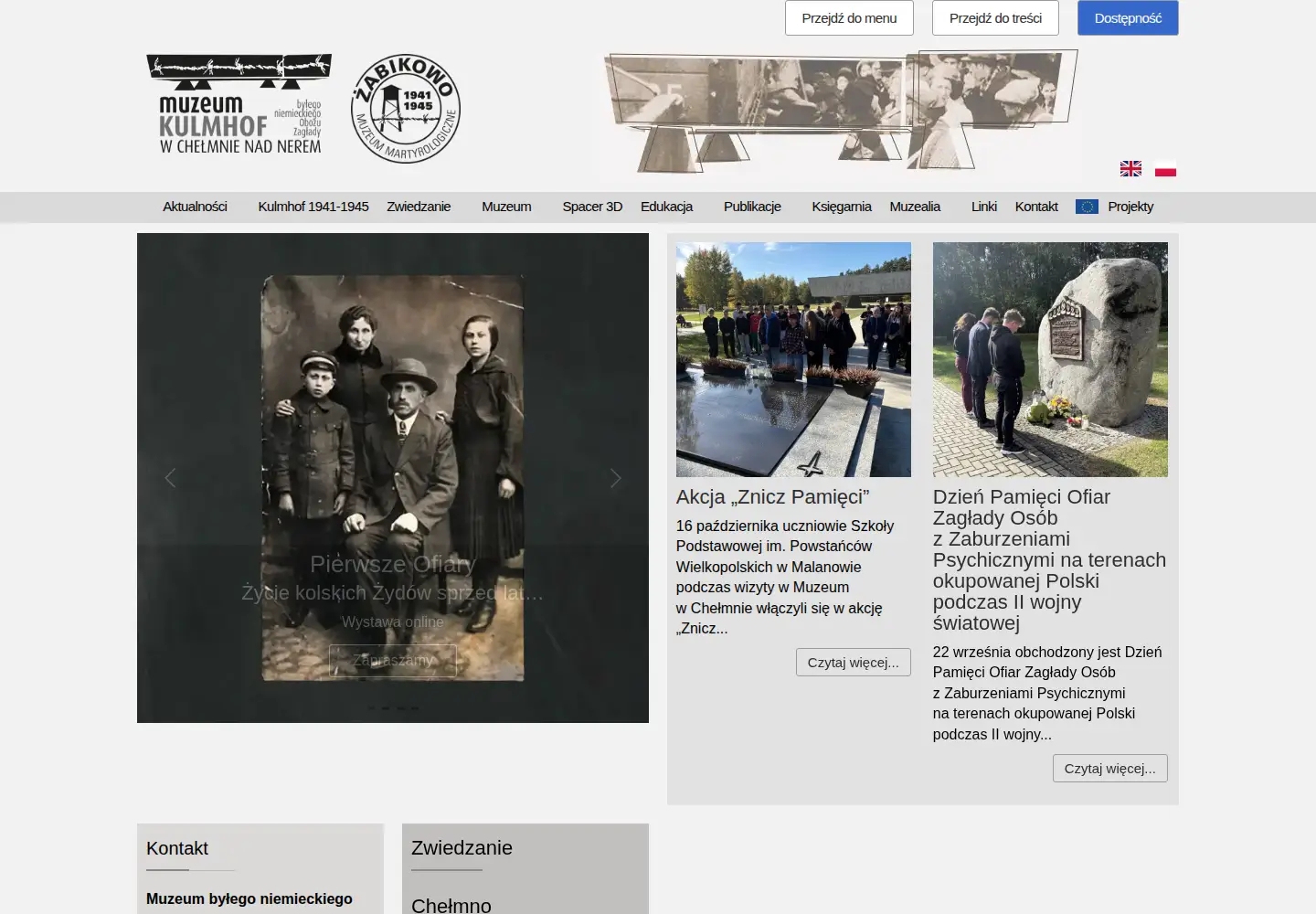Select the carousel slide indicator dots
The height and width of the screenshot is (914, 1316).
[x=393, y=707]
